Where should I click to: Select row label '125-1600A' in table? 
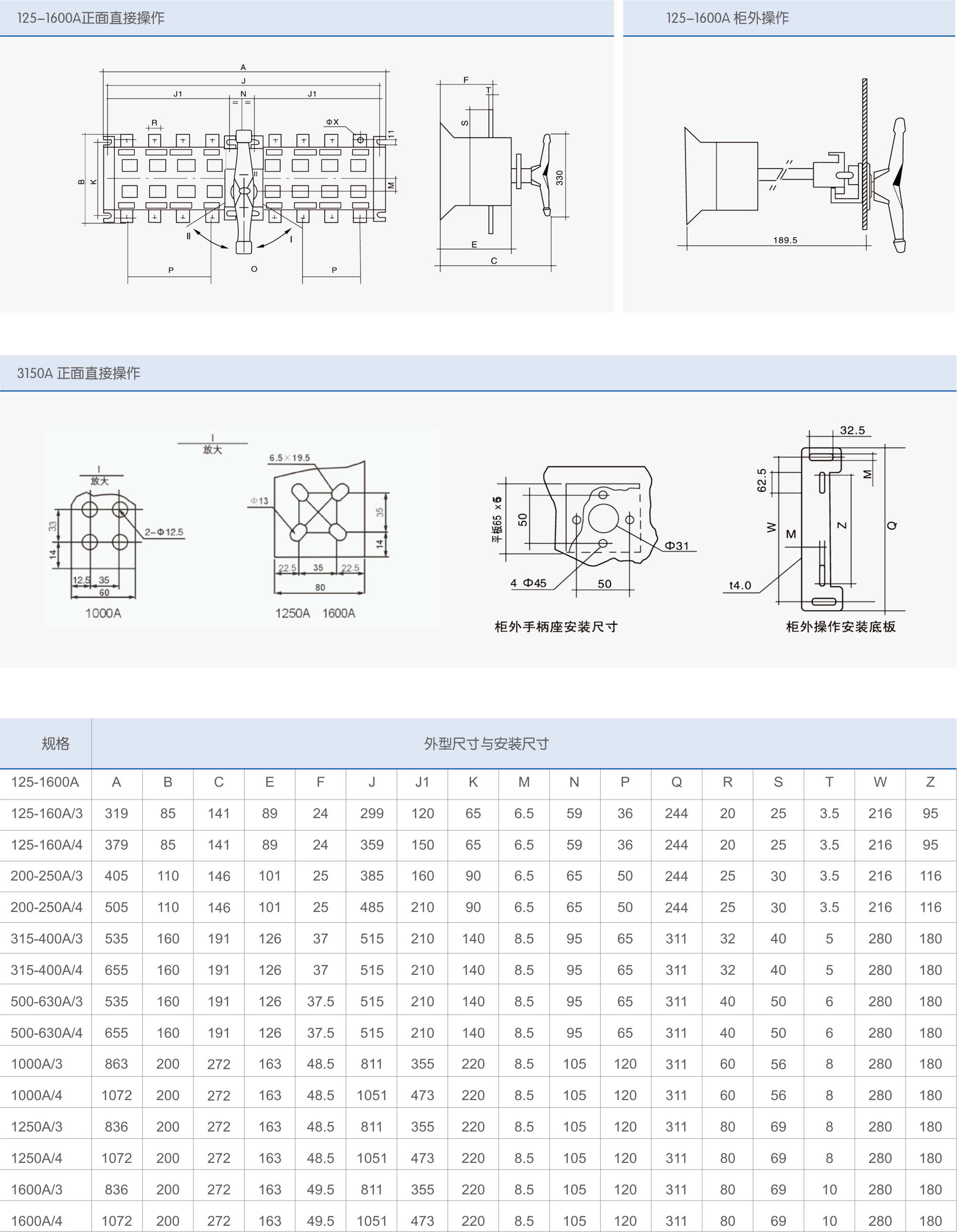(45, 782)
